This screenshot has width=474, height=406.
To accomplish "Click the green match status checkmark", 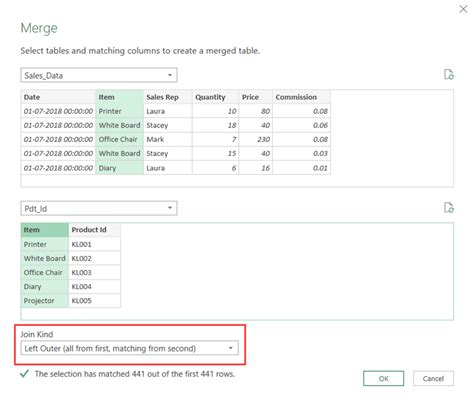I will tap(24, 374).
